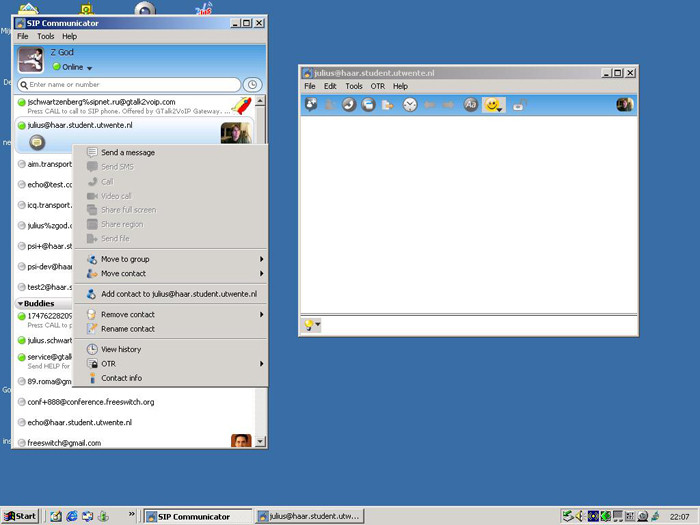
Task: Click the font style 'Aa' icon
Action: (470, 105)
